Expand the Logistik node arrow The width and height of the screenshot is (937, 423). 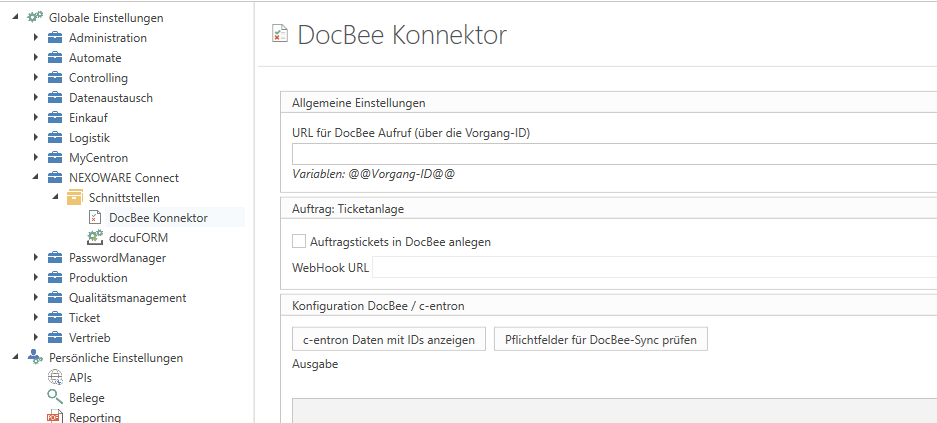(x=36, y=138)
